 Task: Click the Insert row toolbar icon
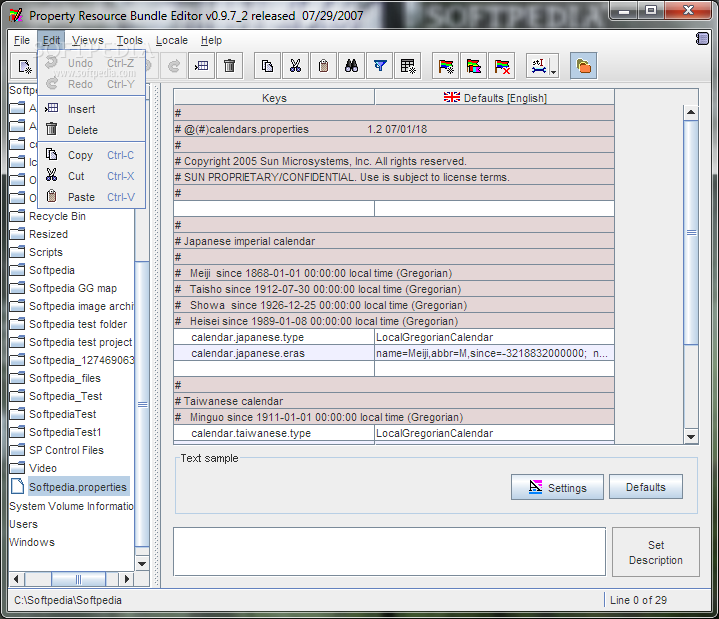coord(201,66)
